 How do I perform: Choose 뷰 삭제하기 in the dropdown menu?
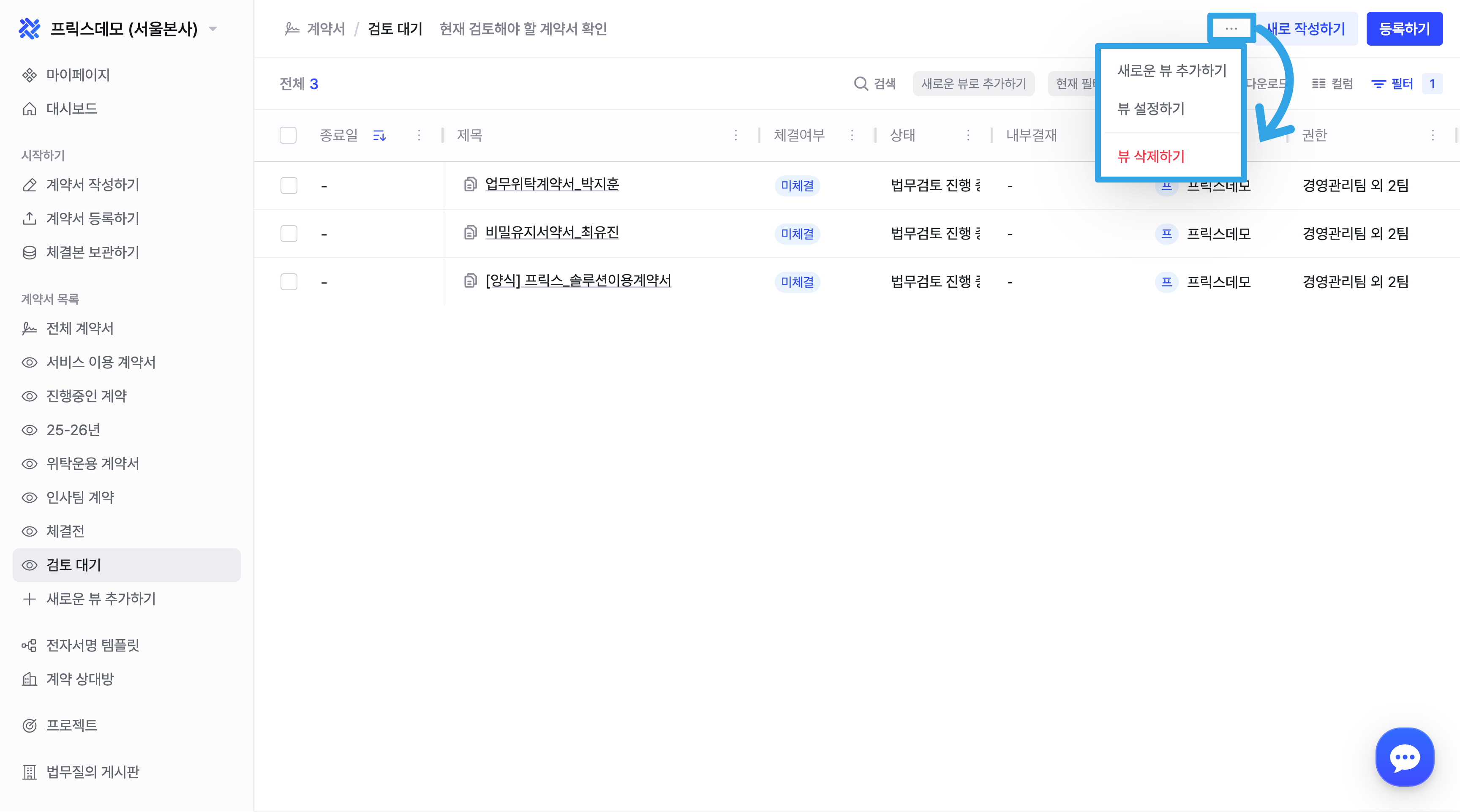point(1150,156)
